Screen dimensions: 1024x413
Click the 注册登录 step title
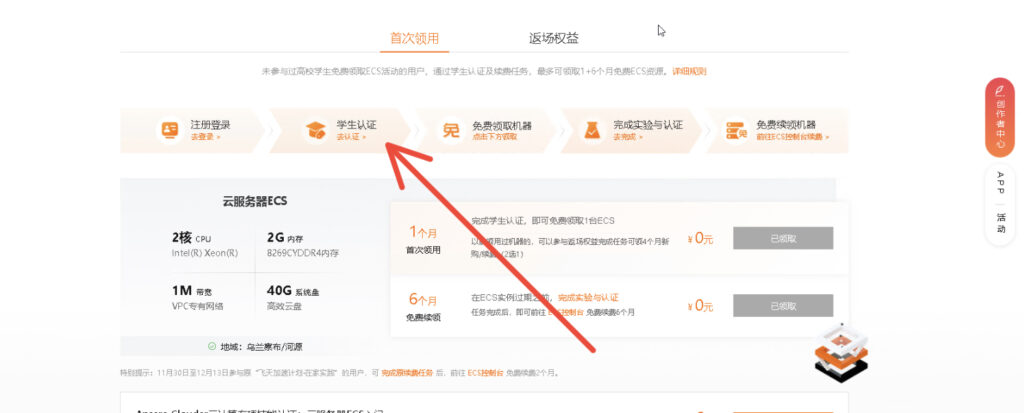210,125
